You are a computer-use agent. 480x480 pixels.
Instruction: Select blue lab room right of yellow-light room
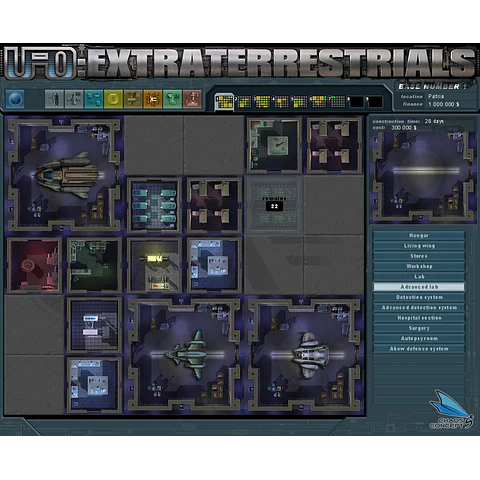pos(214,265)
